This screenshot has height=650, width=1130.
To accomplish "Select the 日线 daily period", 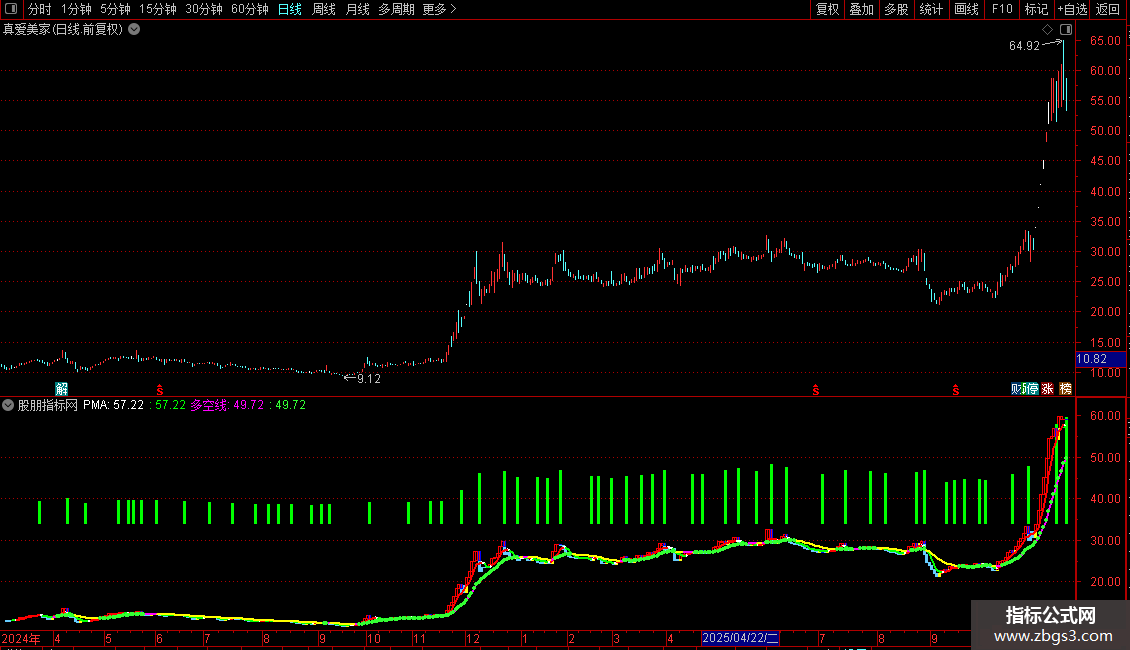I will click(x=290, y=9).
